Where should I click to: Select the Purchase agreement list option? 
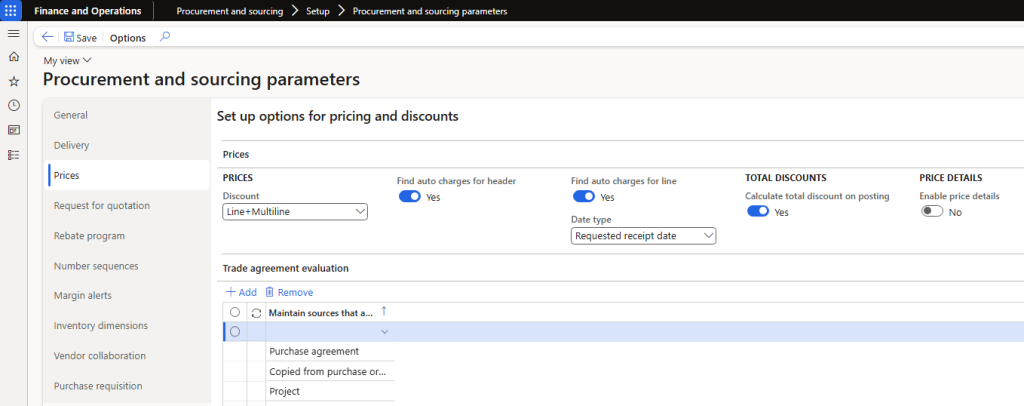pos(314,351)
